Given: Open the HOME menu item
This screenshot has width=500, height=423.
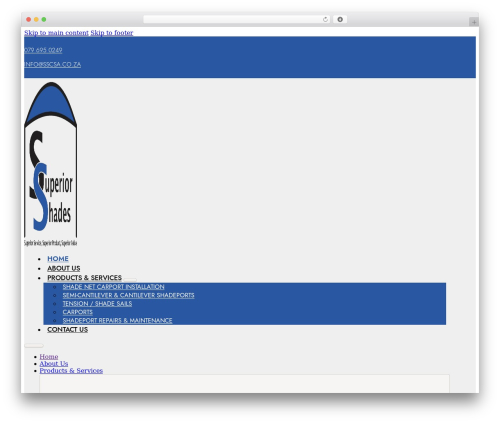Looking at the screenshot, I should [58, 259].
